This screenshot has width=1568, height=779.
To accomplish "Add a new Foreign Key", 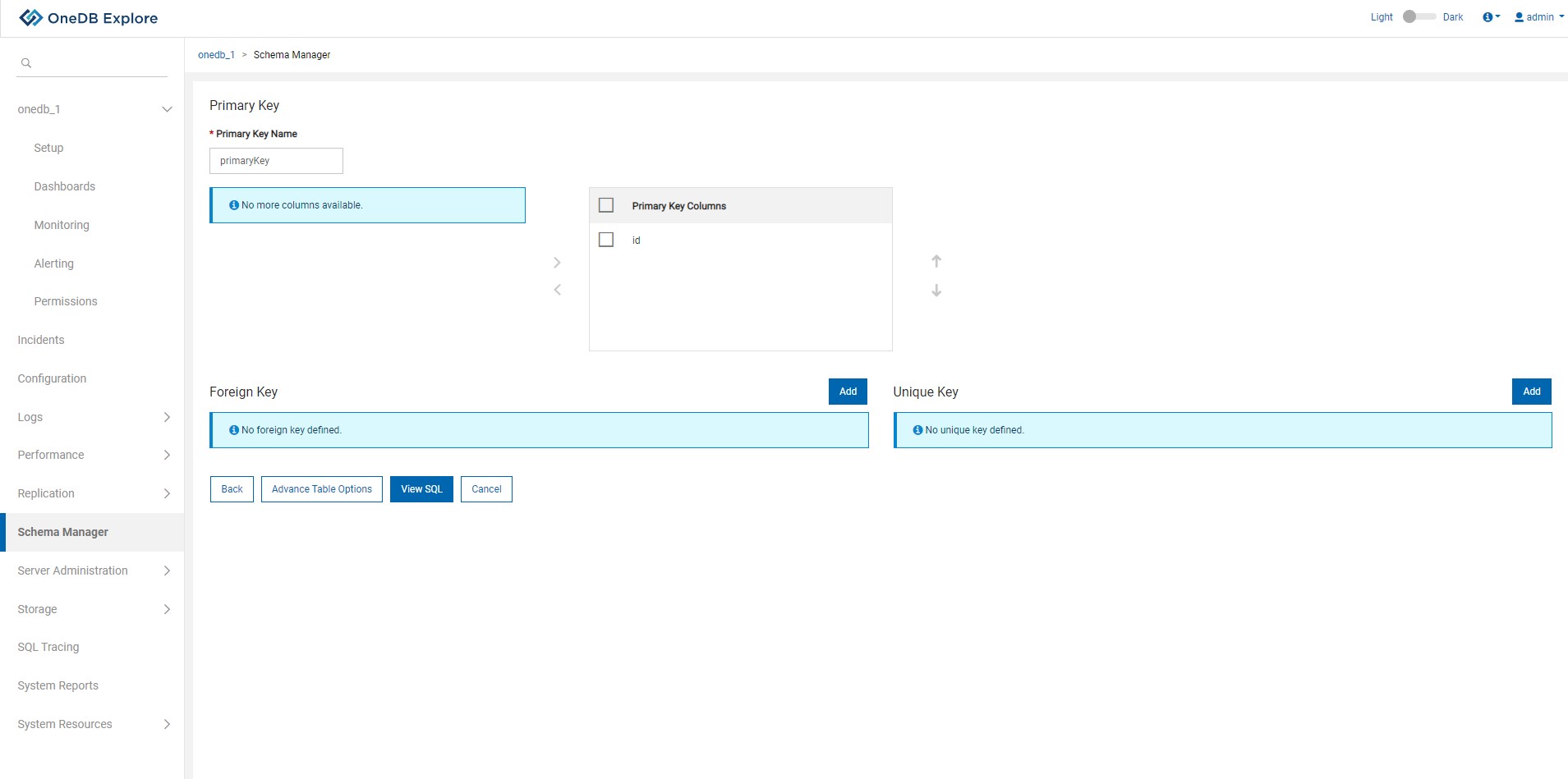I will pos(848,392).
